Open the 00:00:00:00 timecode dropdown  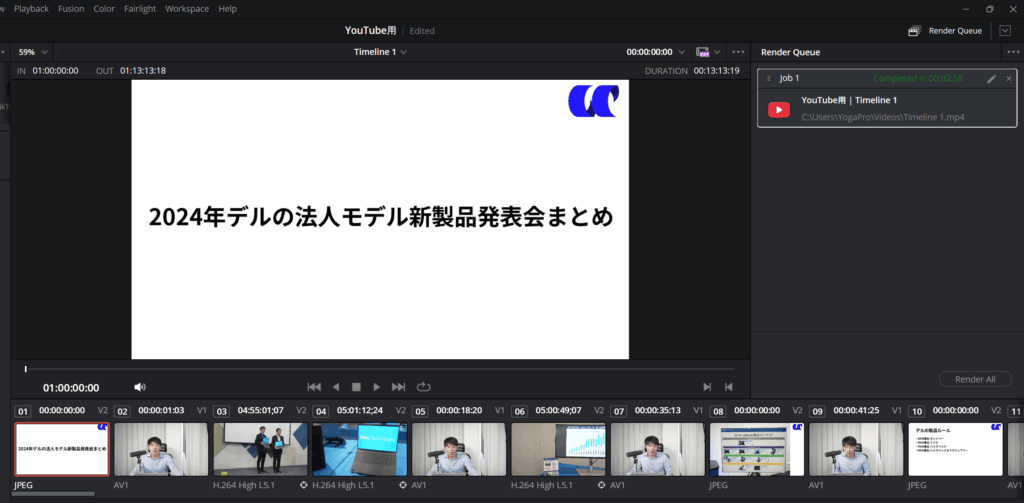(656, 52)
